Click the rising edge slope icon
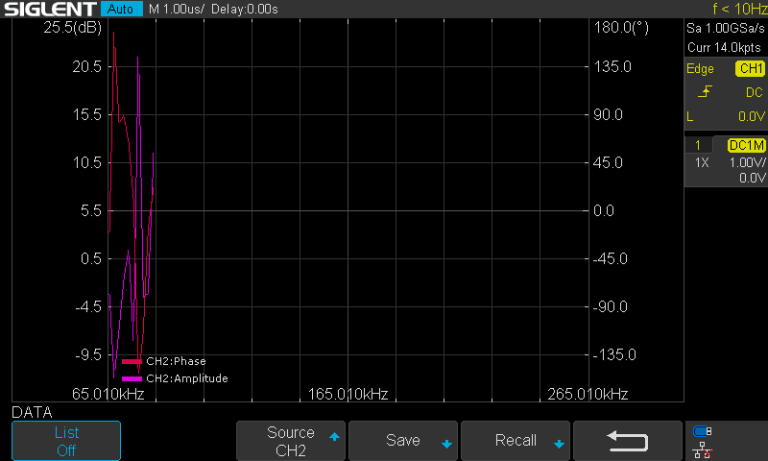Image resolution: width=768 pixels, height=461 pixels. (706, 92)
